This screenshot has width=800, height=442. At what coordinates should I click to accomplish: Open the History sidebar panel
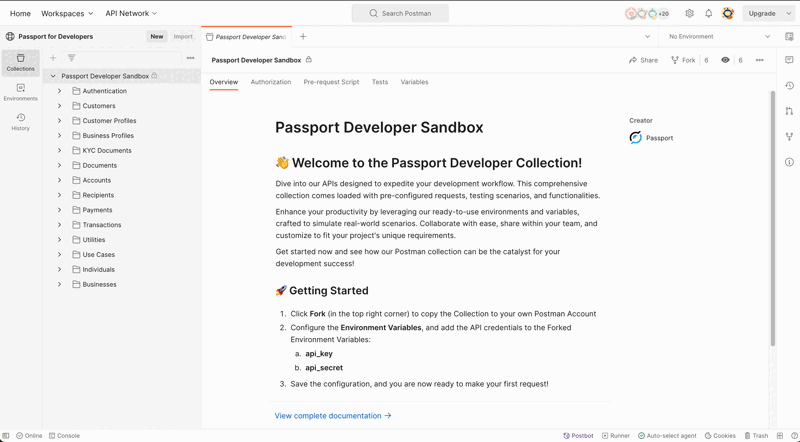tap(20, 122)
